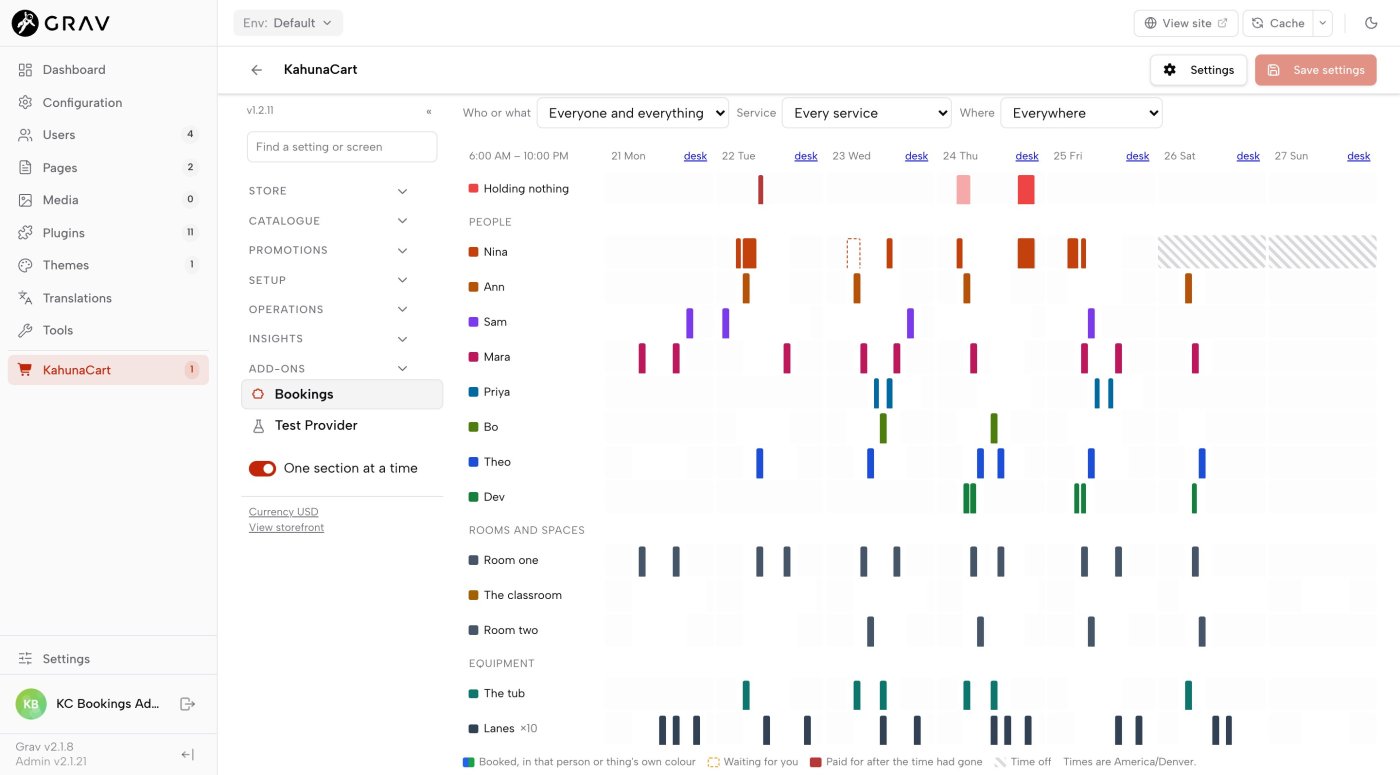This screenshot has width=1400, height=775.
Task: Toggle the One section at a time switch
Action: [x=262, y=468]
